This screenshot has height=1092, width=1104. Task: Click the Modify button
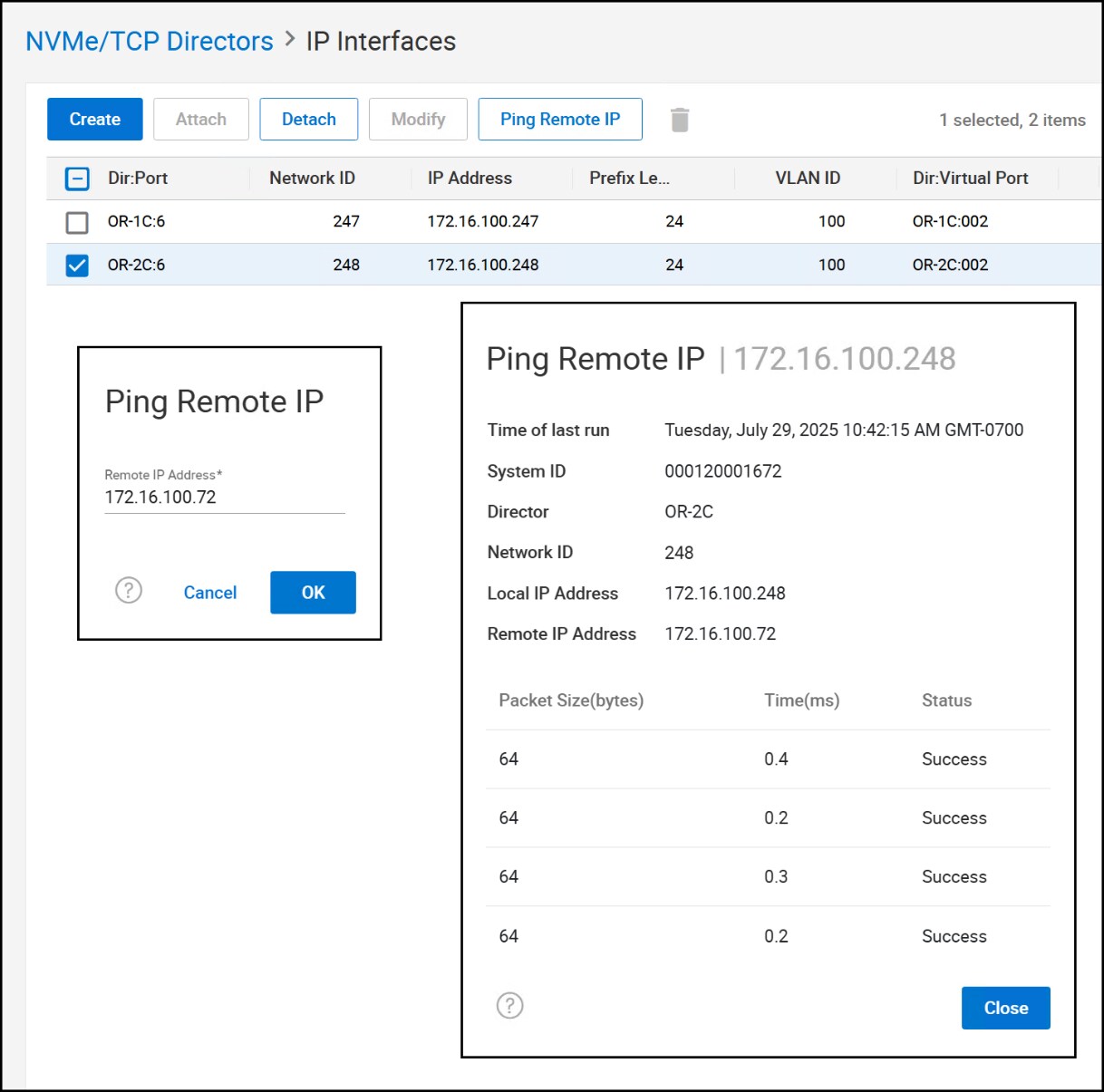point(419,120)
